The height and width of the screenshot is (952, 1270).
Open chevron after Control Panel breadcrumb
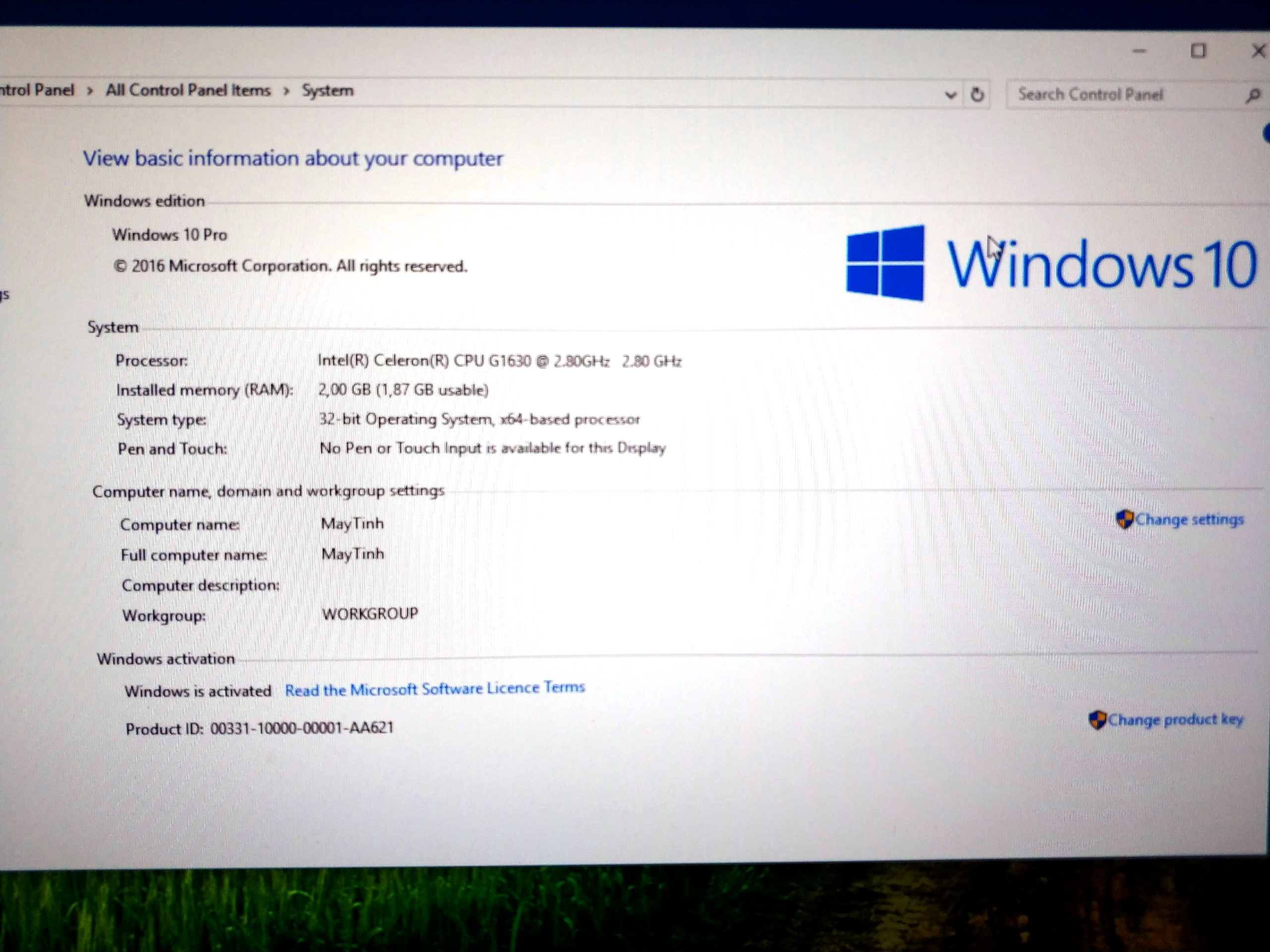click(x=90, y=91)
